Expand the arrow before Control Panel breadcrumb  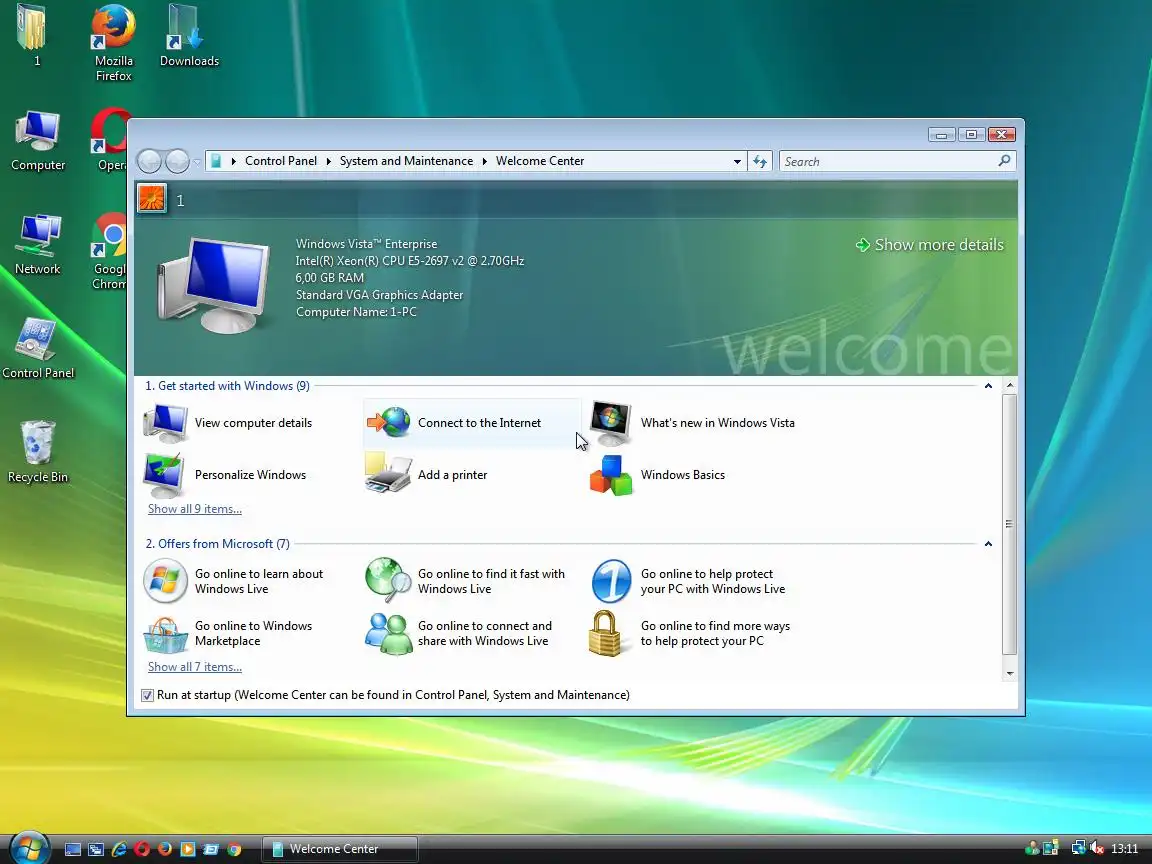(234, 161)
